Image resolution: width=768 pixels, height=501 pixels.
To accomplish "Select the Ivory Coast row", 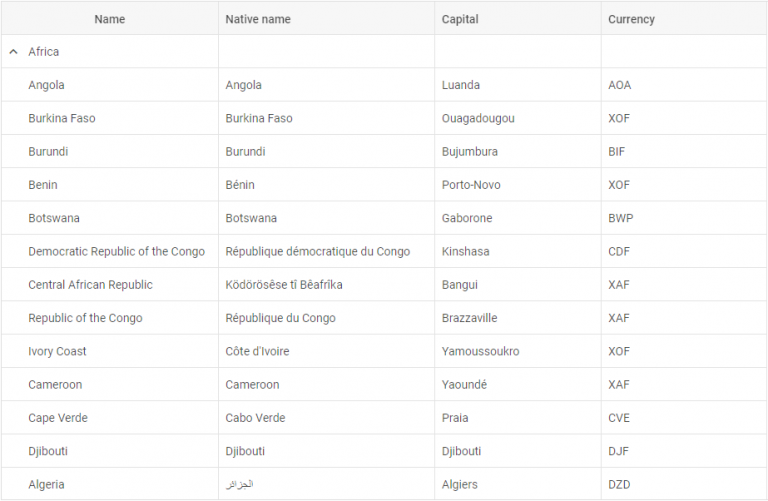I will point(384,351).
